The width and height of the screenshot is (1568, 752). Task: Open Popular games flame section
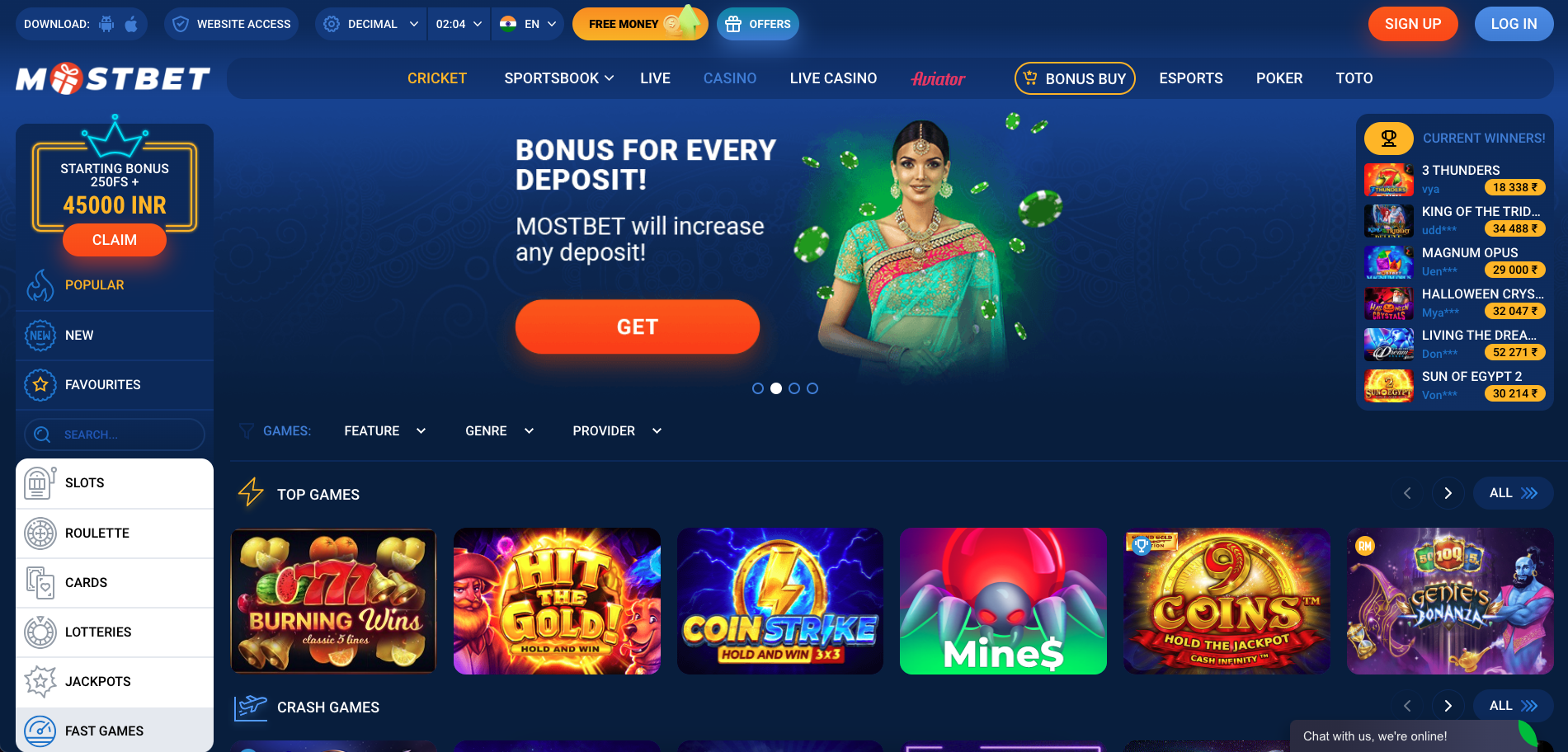[115, 285]
